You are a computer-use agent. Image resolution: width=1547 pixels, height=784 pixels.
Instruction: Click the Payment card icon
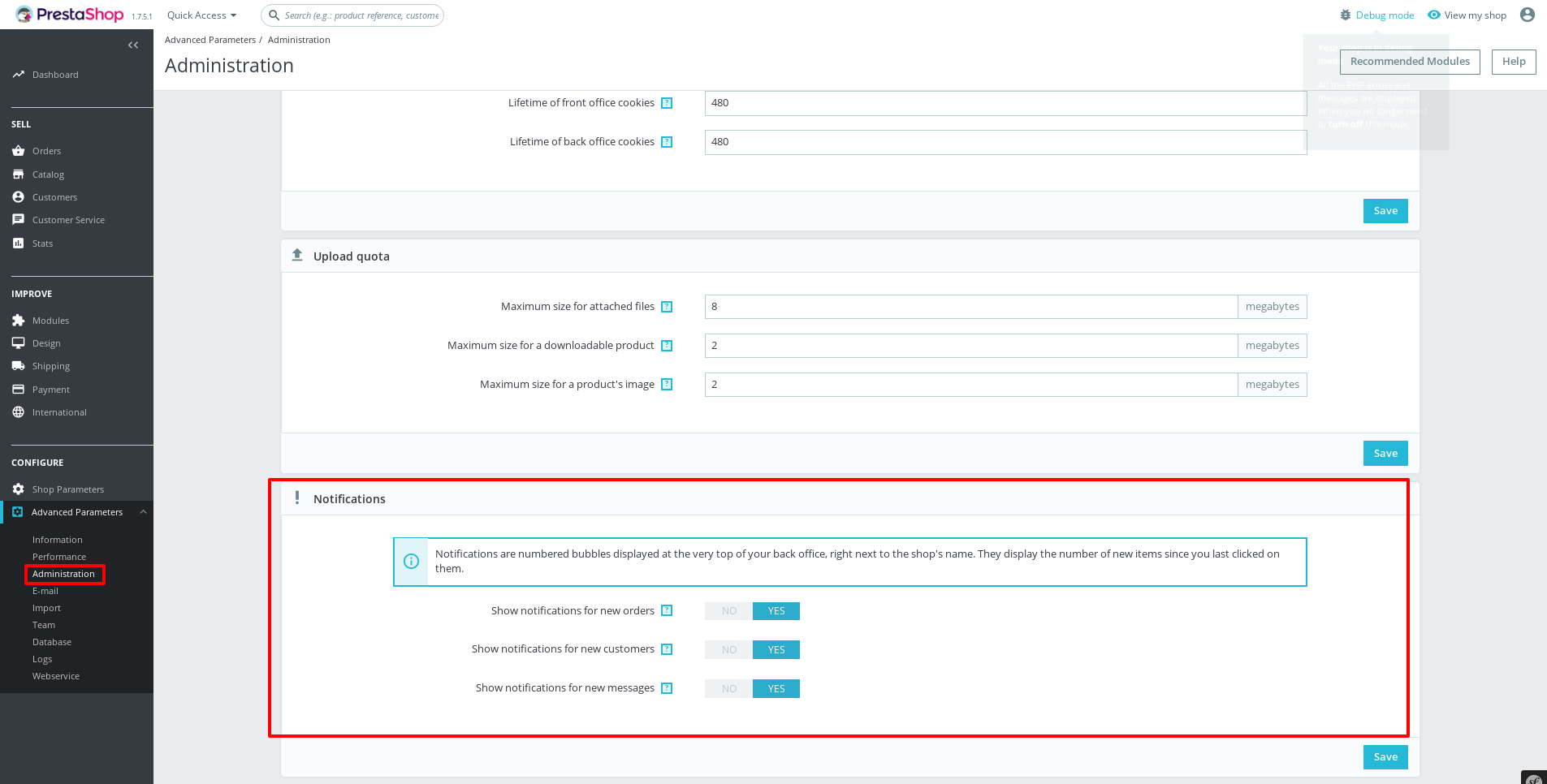tap(19, 390)
